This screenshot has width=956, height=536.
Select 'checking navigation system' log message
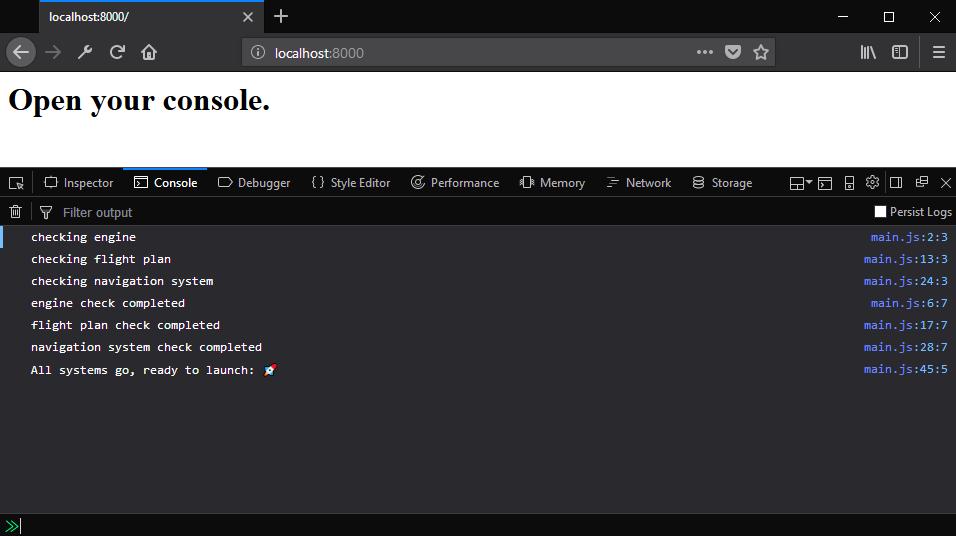click(x=122, y=281)
